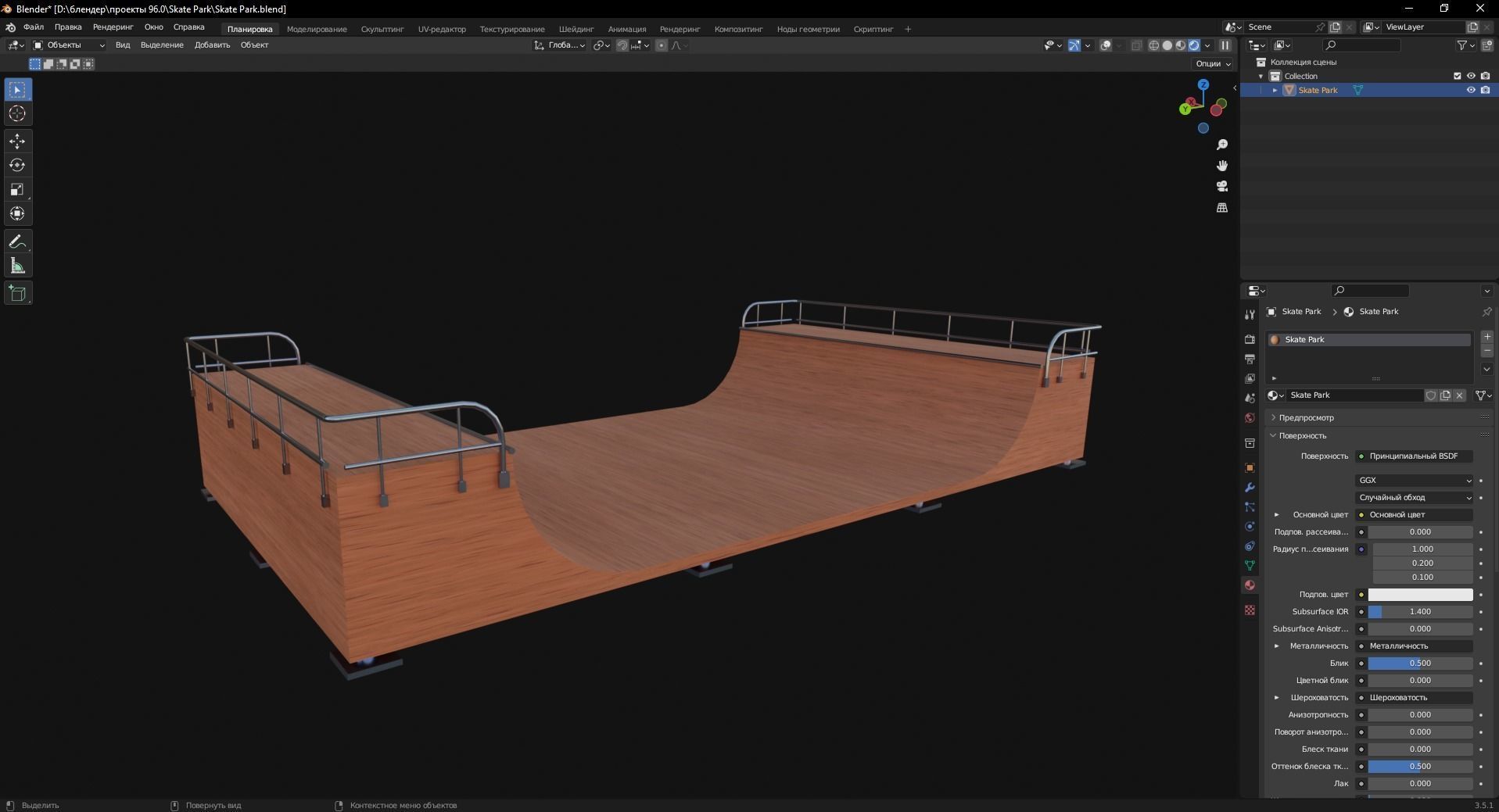Viewport: 1499px width, 812px height.
Task: Switch to the UV-редактор workspace tab
Action: click(x=442, y=29)
